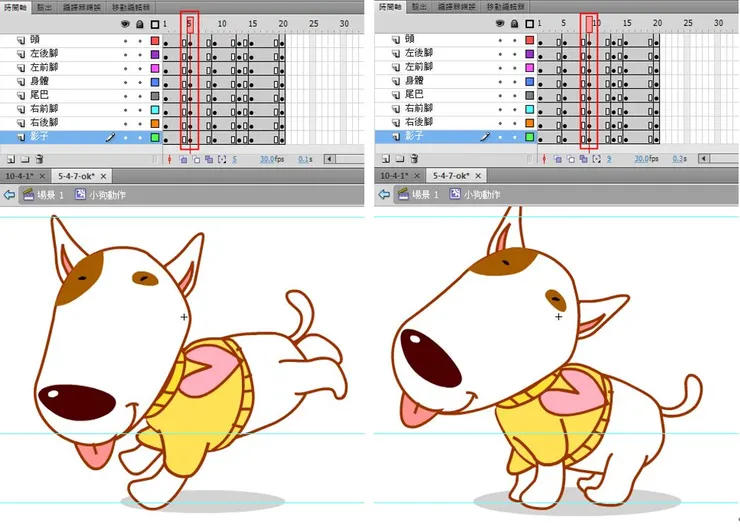Click frame 20 keyframe of 影子 layer, right
The image size is (740, 528).
coord(657,138)
